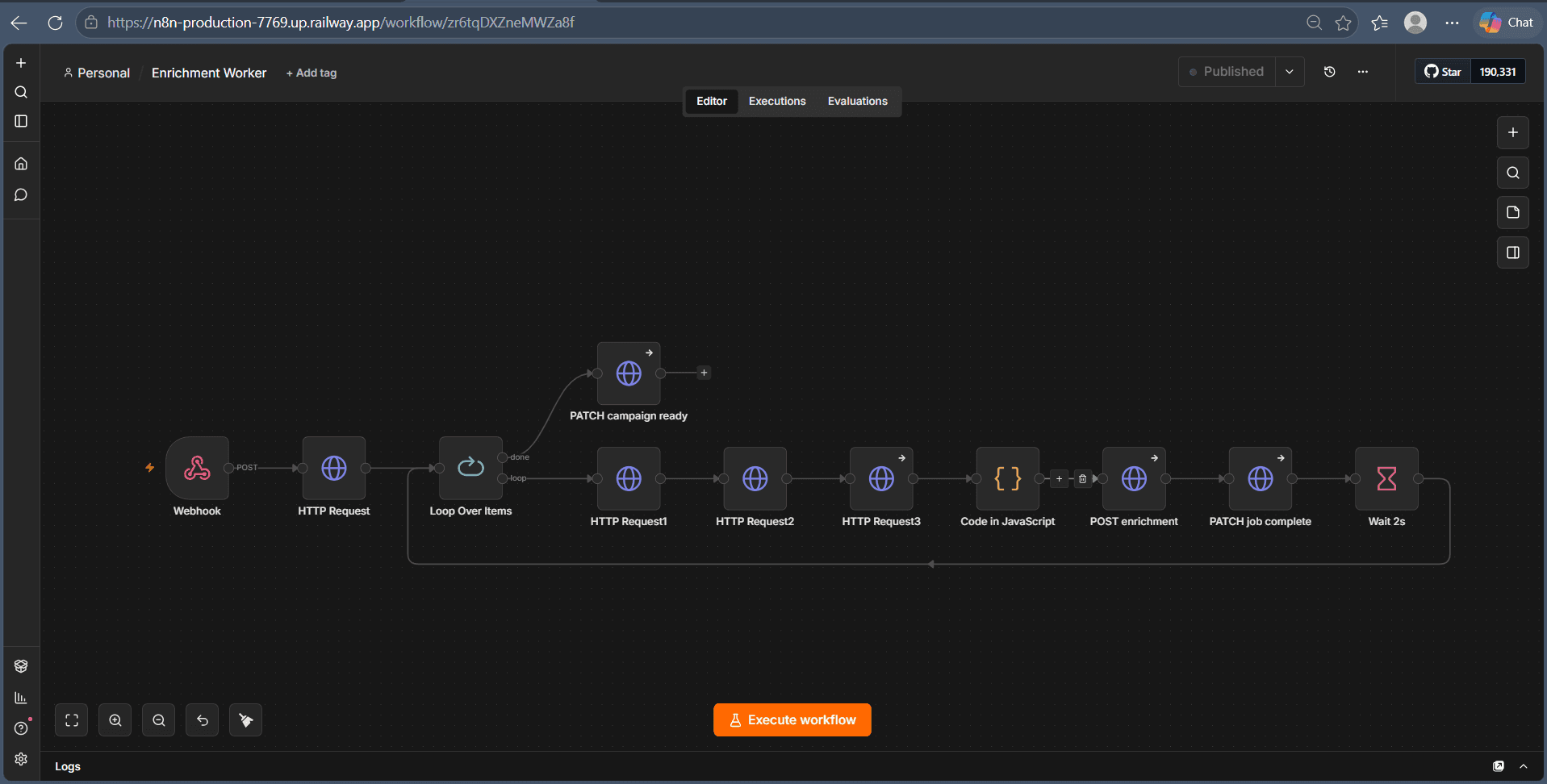
Task: Open the workflow three-dot options menu
Action: (x=1363, y=72)
